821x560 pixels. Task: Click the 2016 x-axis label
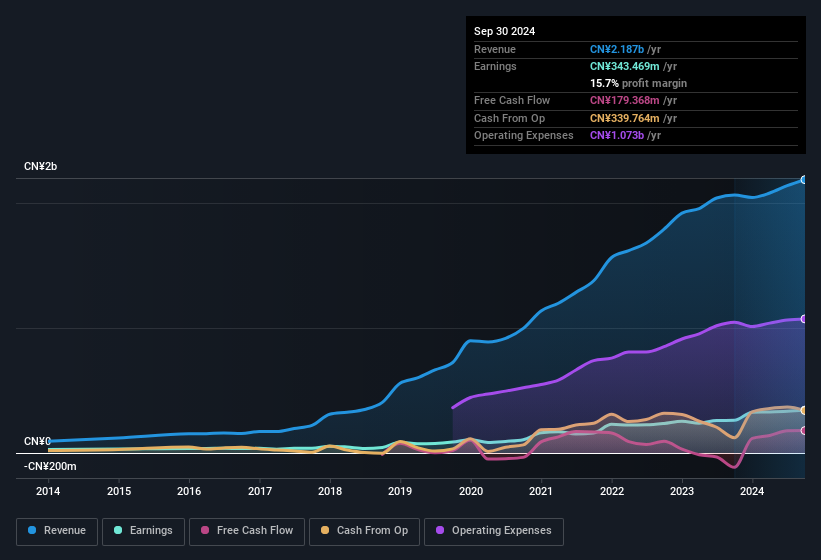pos(189,491)
